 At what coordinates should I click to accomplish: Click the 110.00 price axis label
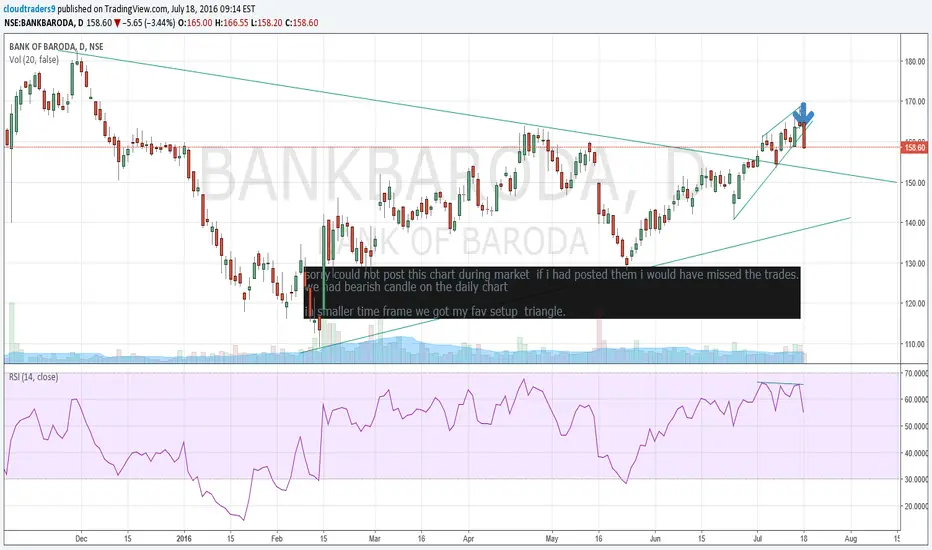point(914,344)
